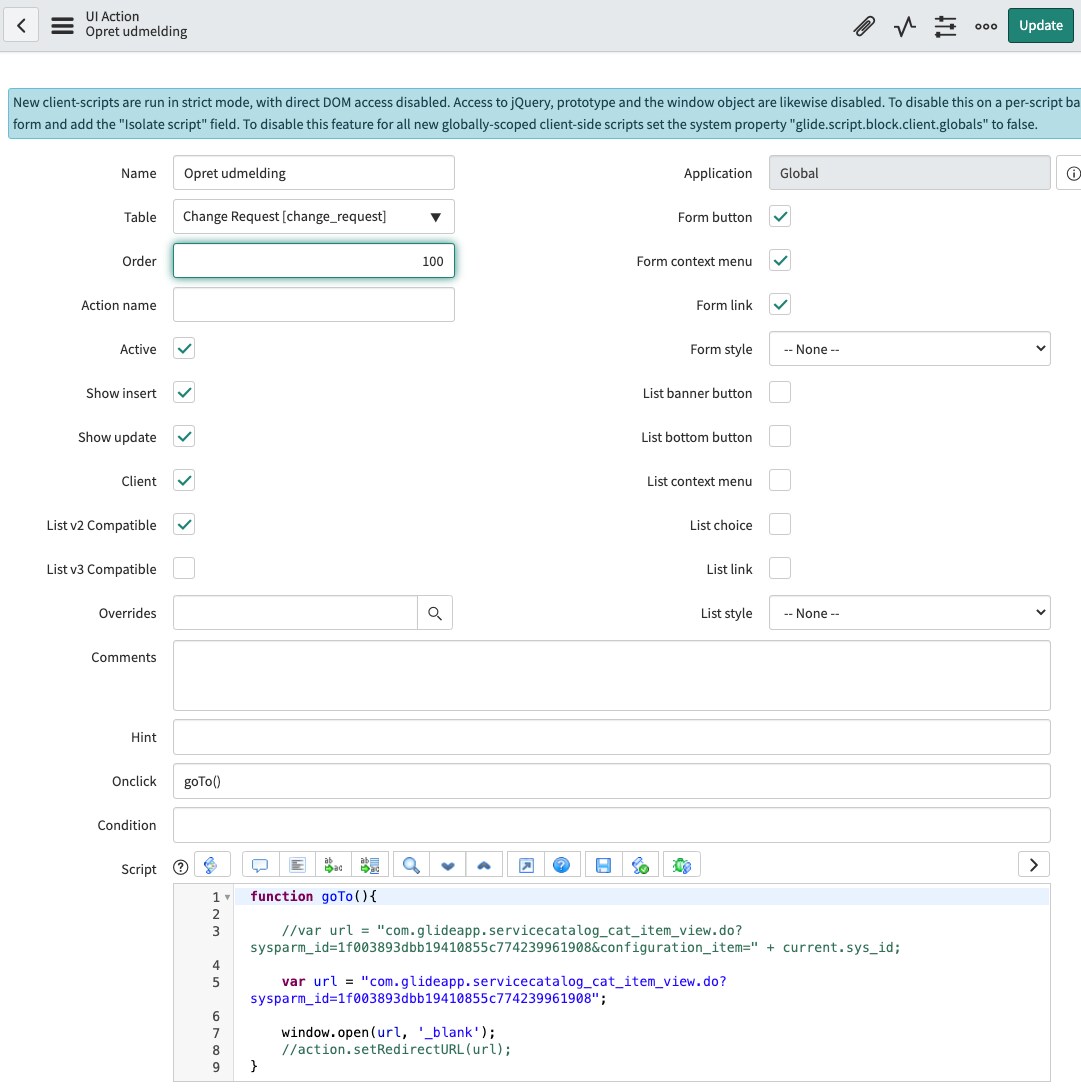
Task: Click into the Action name field
Action: click(x=313, y=305)
